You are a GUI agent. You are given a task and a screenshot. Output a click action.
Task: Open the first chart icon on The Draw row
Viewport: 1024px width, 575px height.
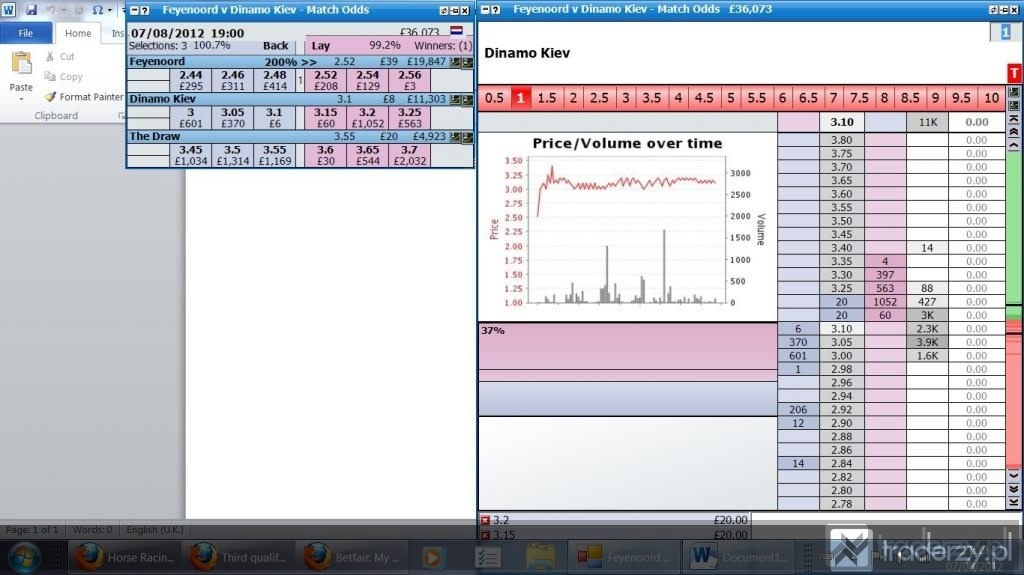[455, 137]
